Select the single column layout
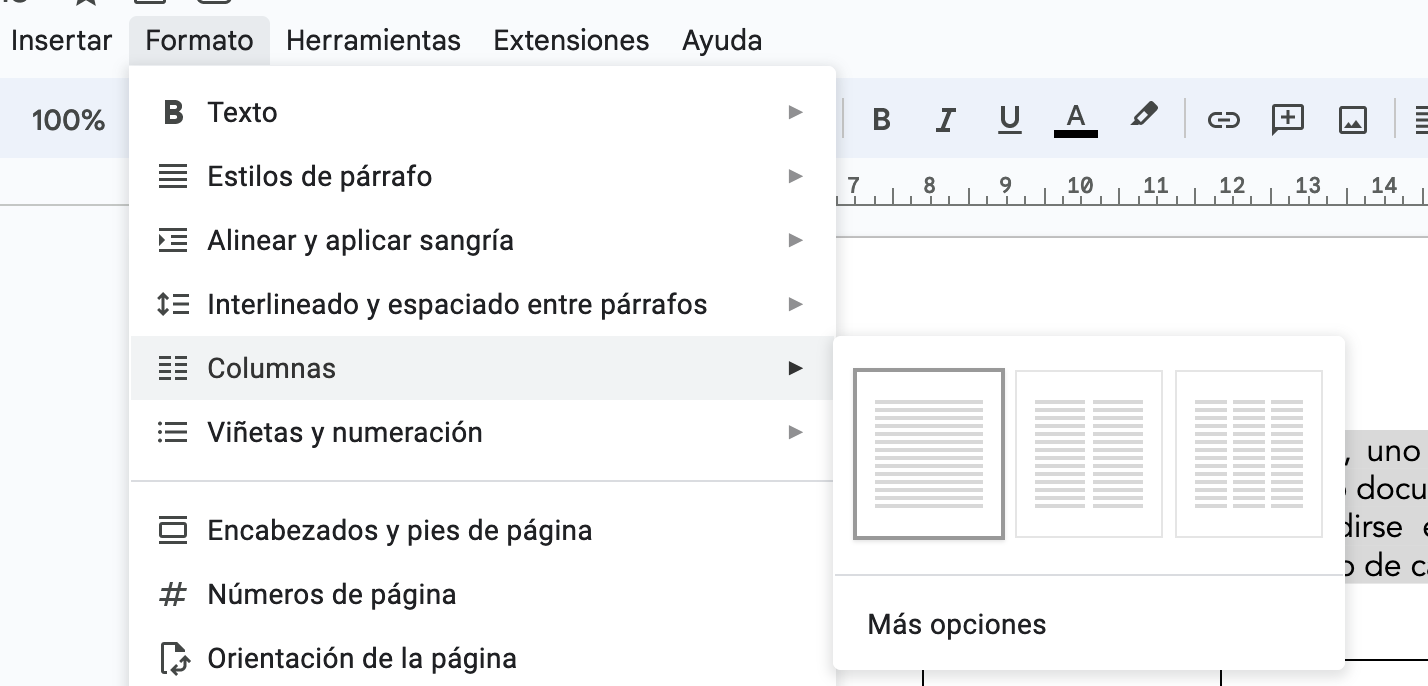1428x686 pixels. pos(928,453)
